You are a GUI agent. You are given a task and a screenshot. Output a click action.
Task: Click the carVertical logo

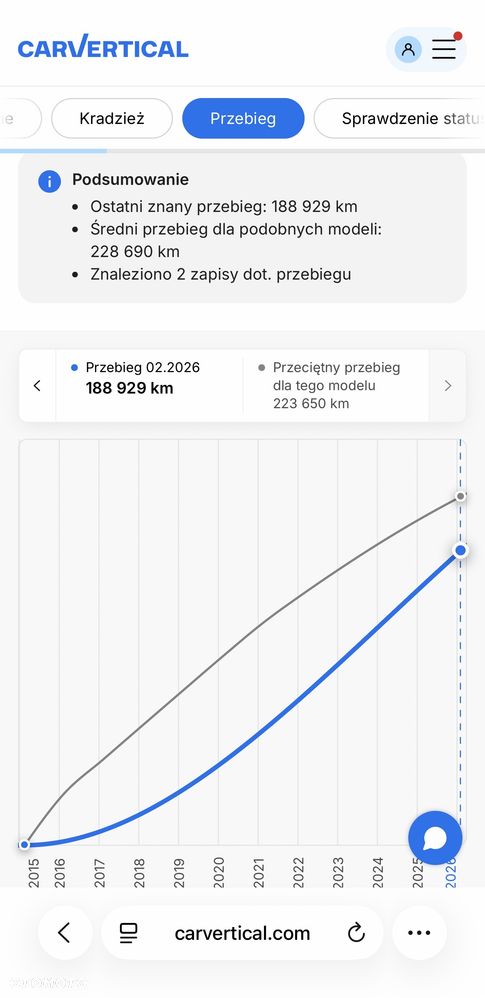click(103, 47)
